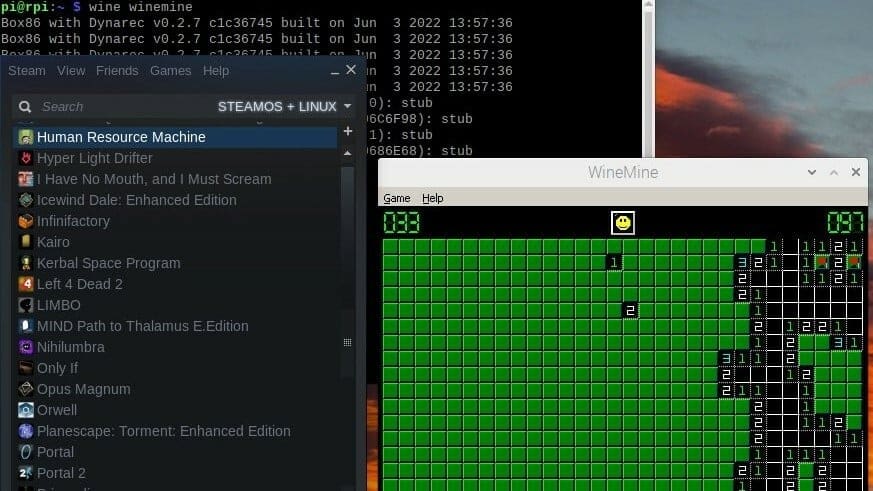
Task: Click the search magnifier icon in Steam
Action: tap(25, 106)
